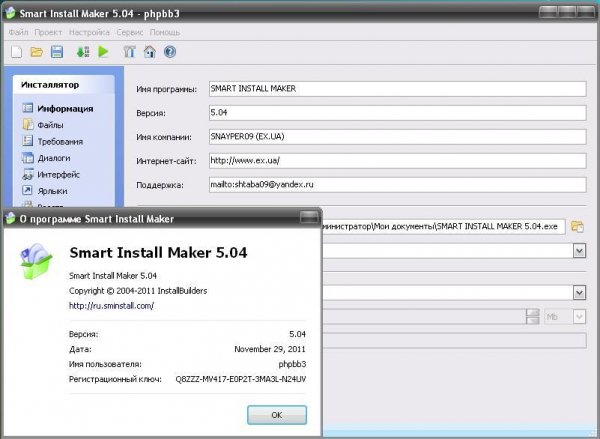
Task: Click Copyright 2004-2011 InstallBuilders text
Action: [x=138, y=291]
